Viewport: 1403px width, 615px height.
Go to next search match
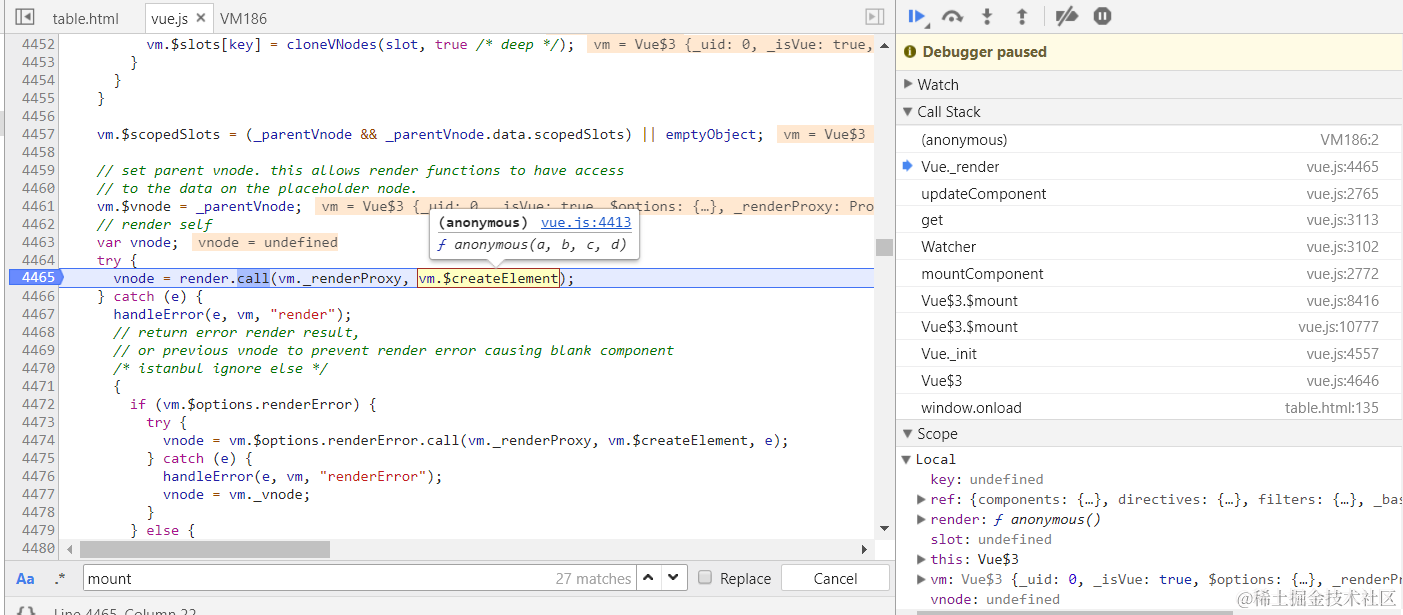click(x=675, y=577)
